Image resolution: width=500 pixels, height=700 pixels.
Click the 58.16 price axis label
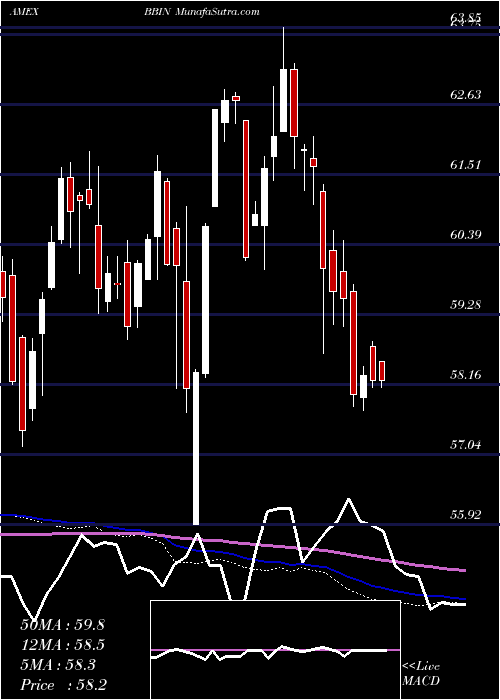pyautogui.click(x=466, y=374)
